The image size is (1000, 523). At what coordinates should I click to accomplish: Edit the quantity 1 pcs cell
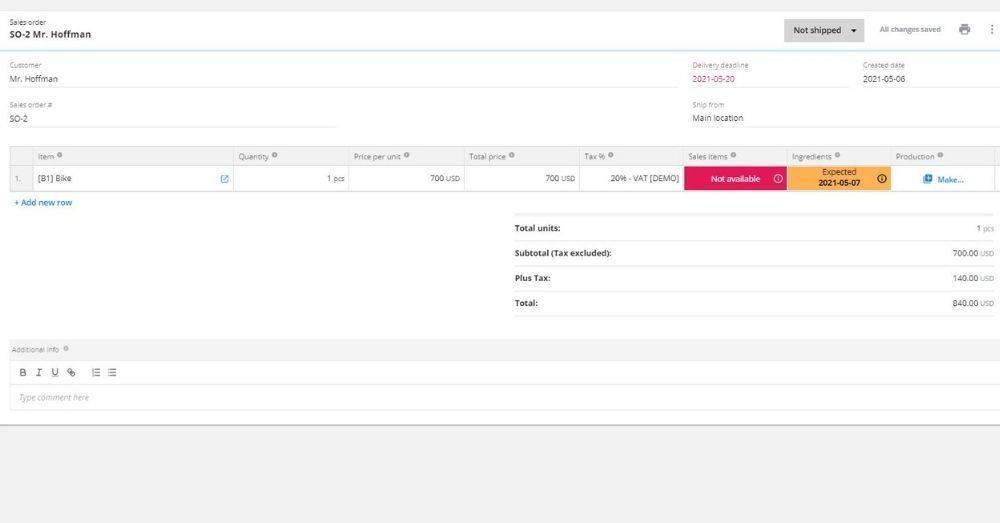tap(291, 179)
